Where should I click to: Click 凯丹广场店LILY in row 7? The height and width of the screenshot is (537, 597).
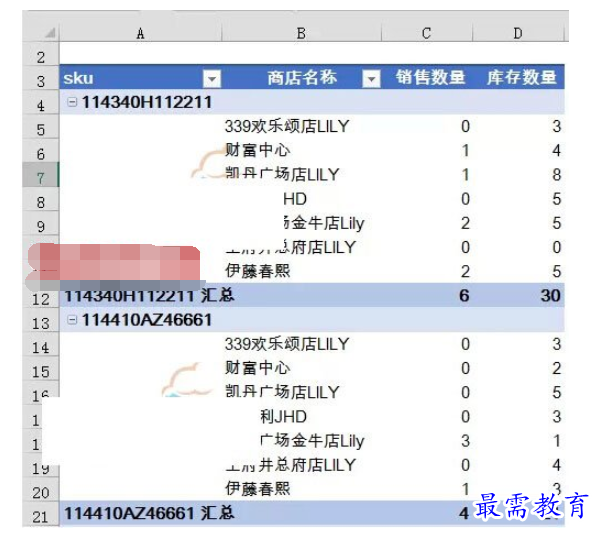point(282,174)
